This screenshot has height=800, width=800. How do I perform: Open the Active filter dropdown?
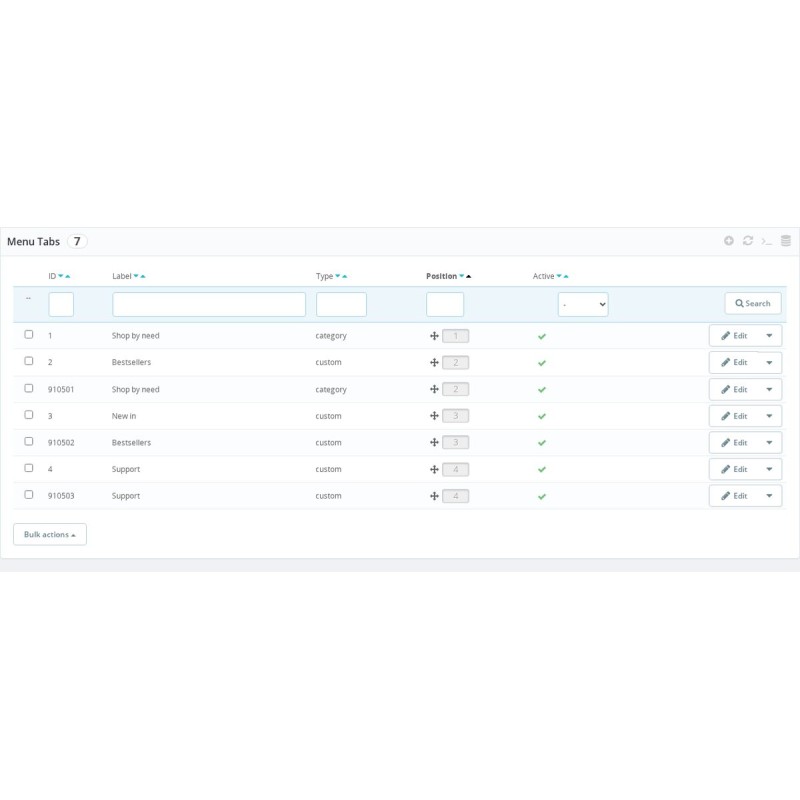tap(583, 304)
